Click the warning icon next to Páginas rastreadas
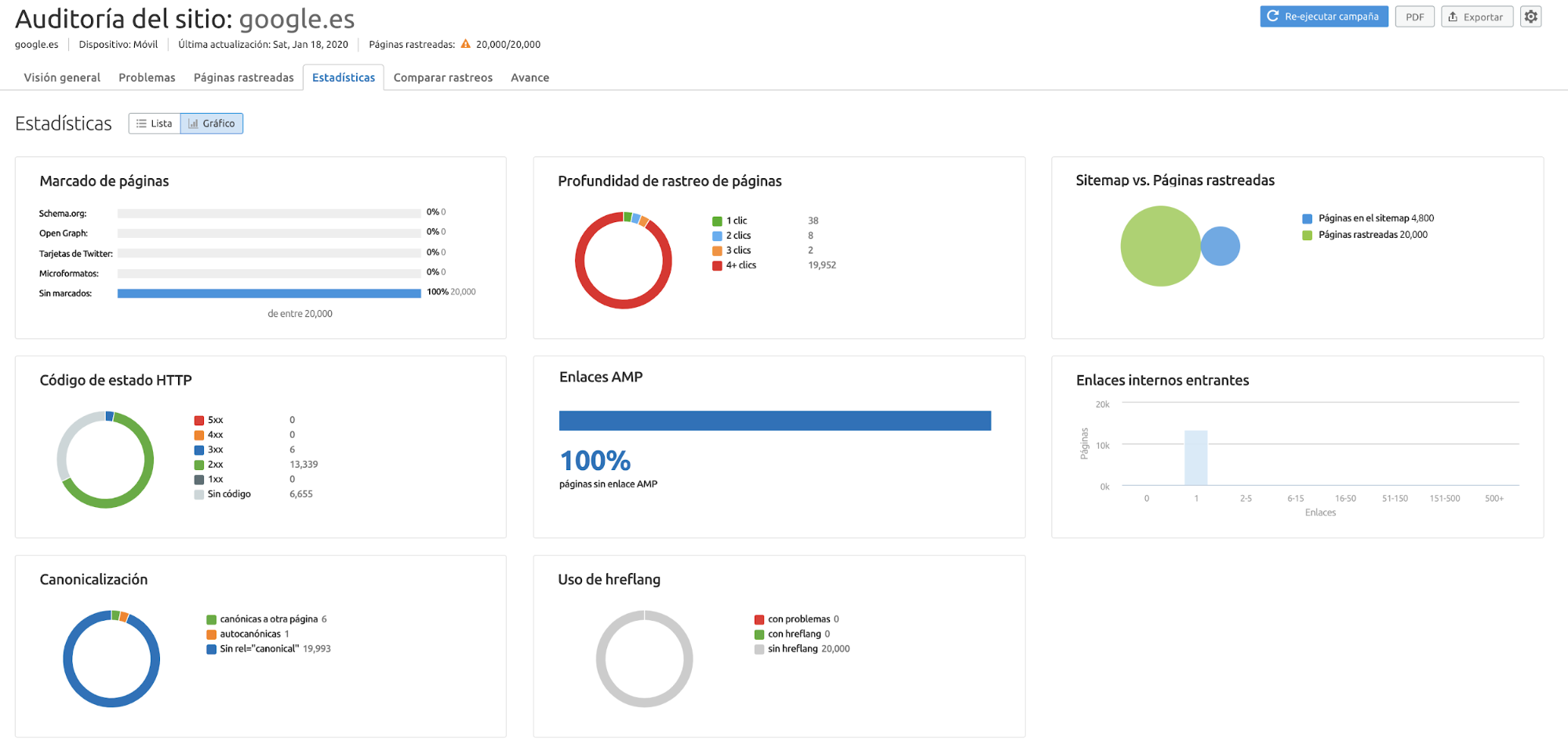 point(467,44)
